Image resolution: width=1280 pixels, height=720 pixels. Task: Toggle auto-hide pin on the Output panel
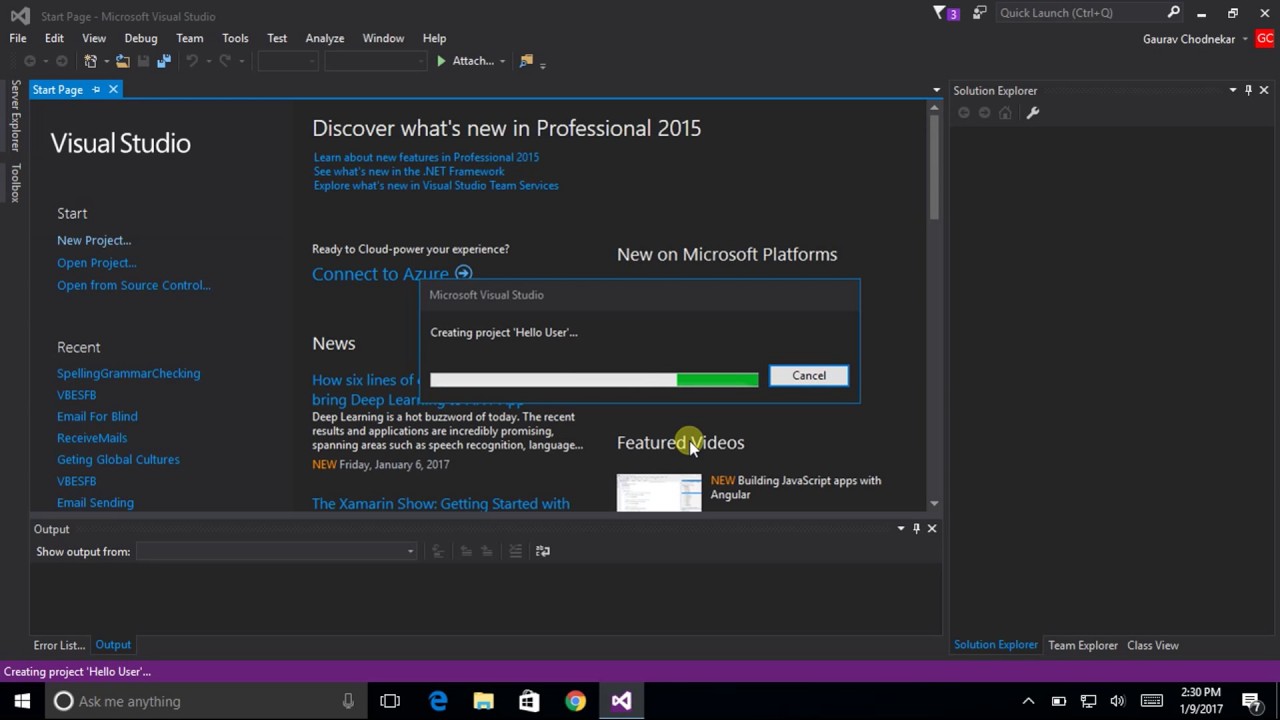(x=916, y=528)
